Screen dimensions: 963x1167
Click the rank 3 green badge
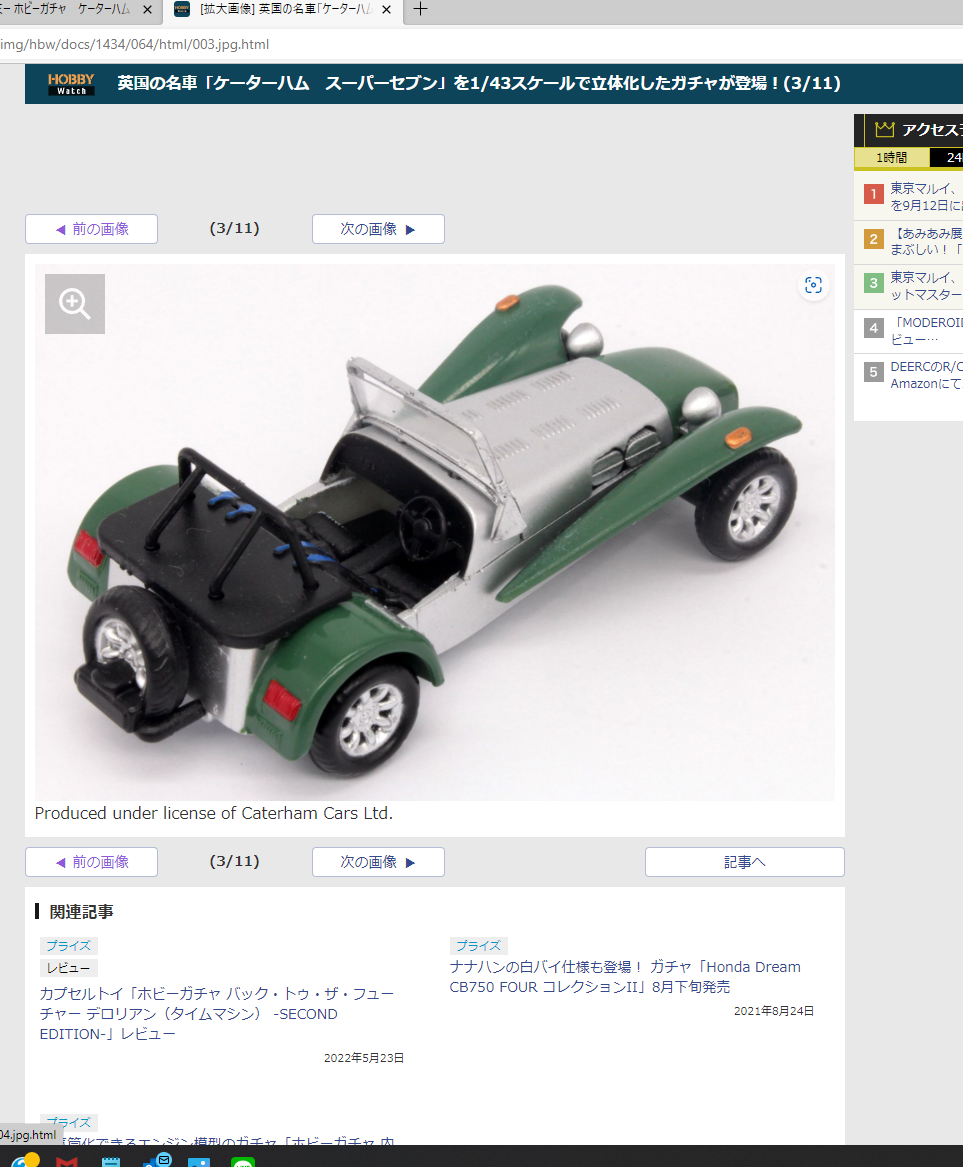point(874,283)
